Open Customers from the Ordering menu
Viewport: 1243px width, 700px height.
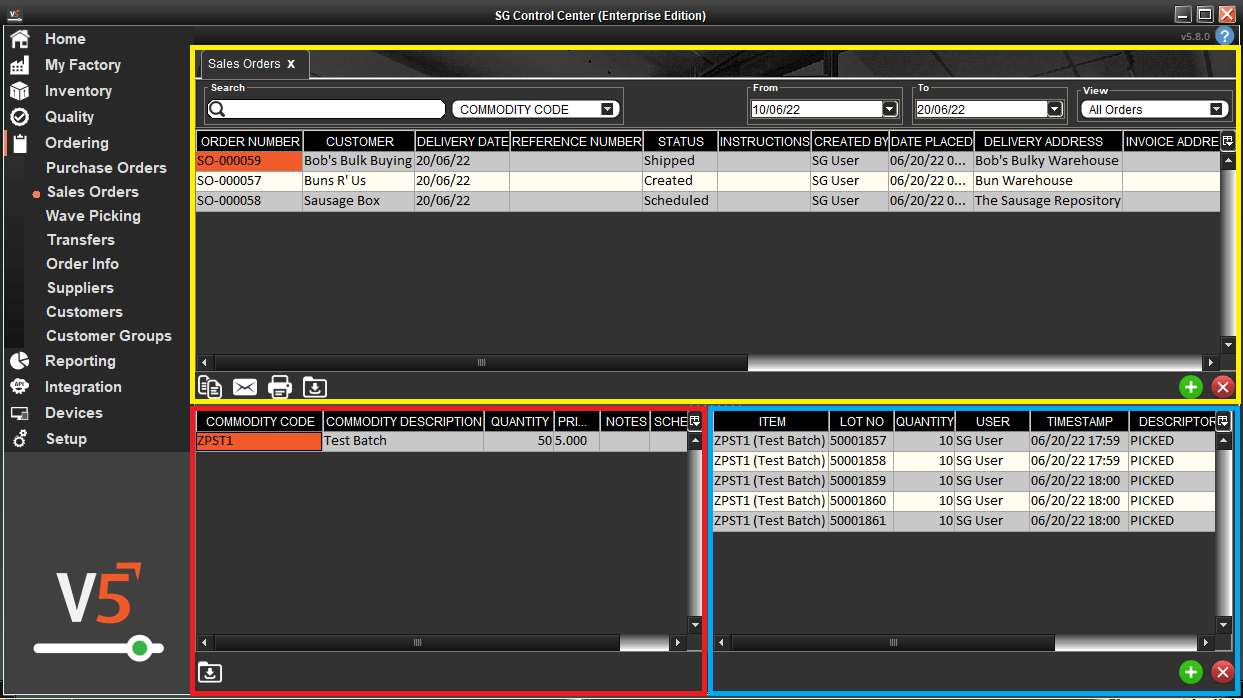[x=84, y=311]
